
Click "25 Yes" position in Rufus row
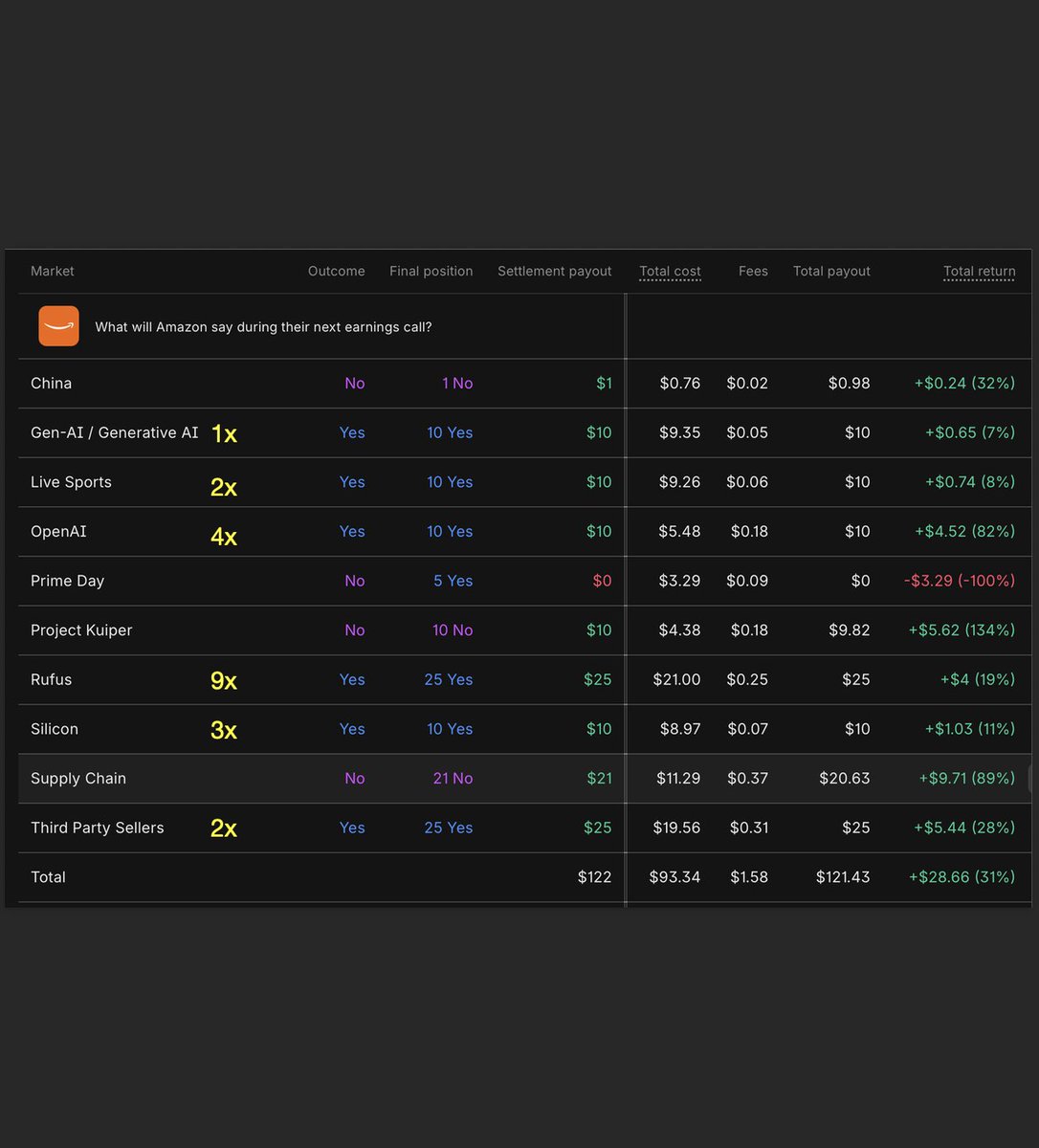point(449,680)
